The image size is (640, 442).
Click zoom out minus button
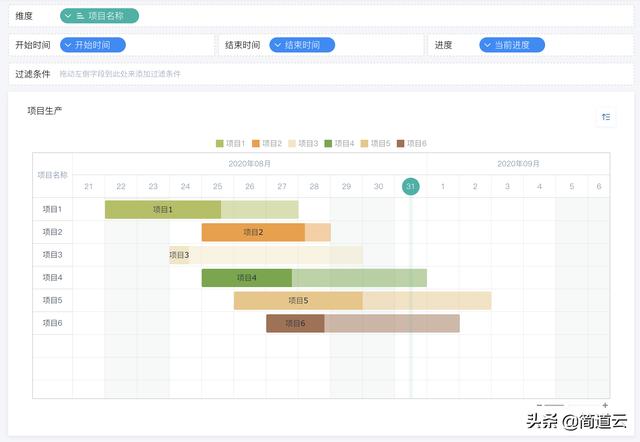coord(540,405)
